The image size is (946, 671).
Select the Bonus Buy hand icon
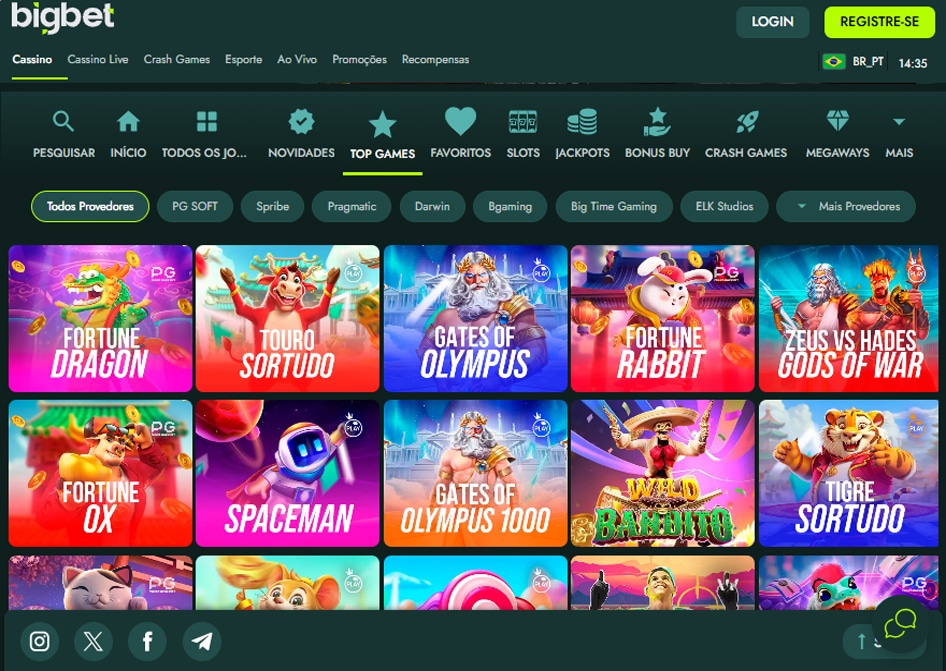coord(657,120)
